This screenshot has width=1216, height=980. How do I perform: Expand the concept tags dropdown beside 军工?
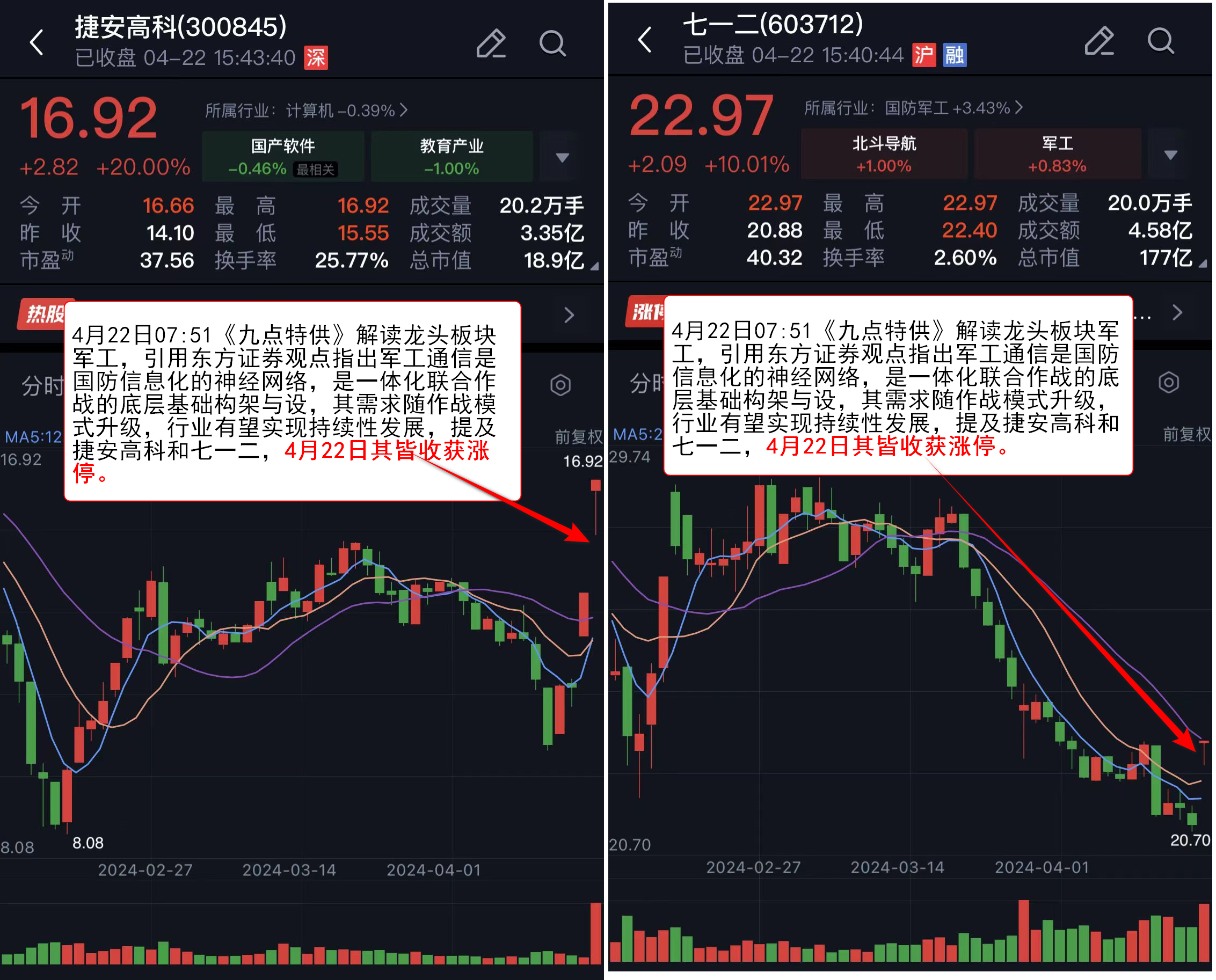tap(1170, 154)
